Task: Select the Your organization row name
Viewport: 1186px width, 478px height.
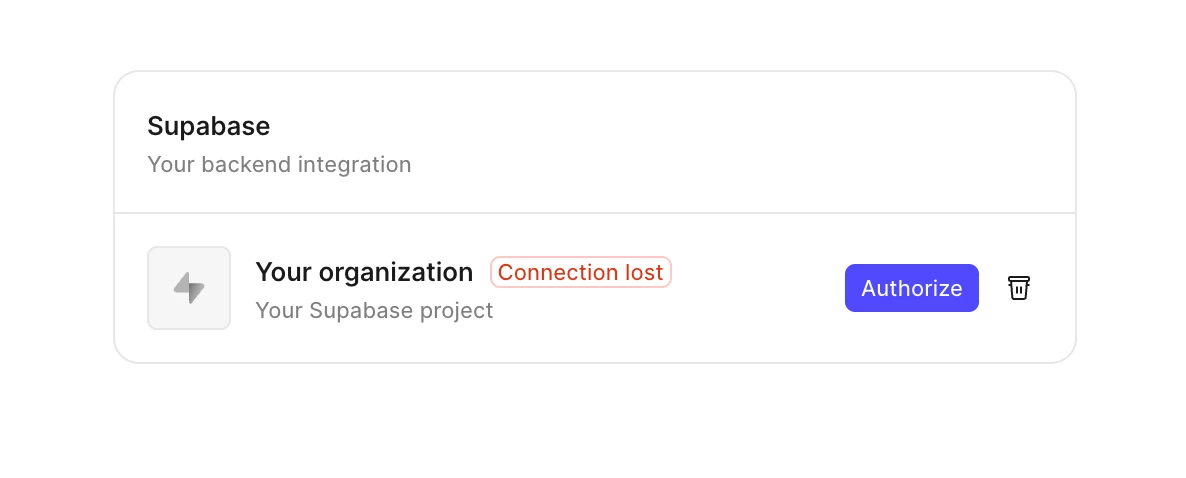Action: 364,272
